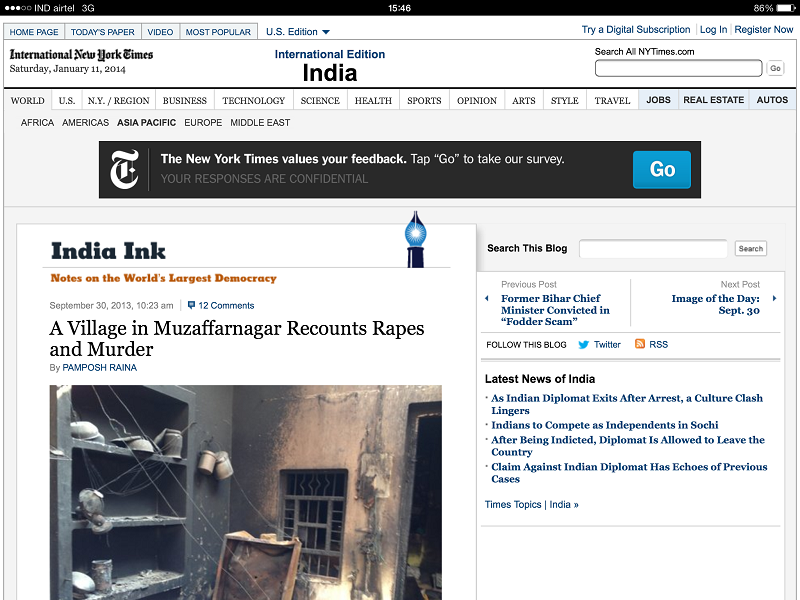Open the U.S. Edition dropdown
This screenshot has width=800, height=600.
298,32
